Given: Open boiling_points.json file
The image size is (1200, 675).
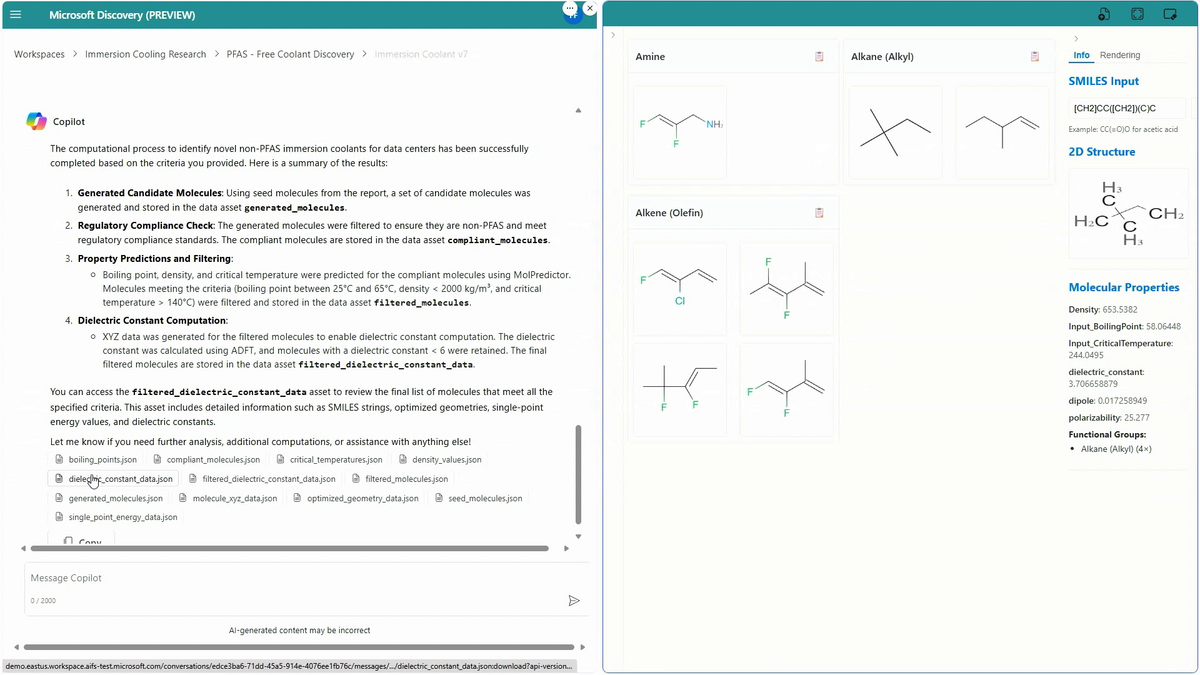Looking at the screenshot, I should point(96,460).
